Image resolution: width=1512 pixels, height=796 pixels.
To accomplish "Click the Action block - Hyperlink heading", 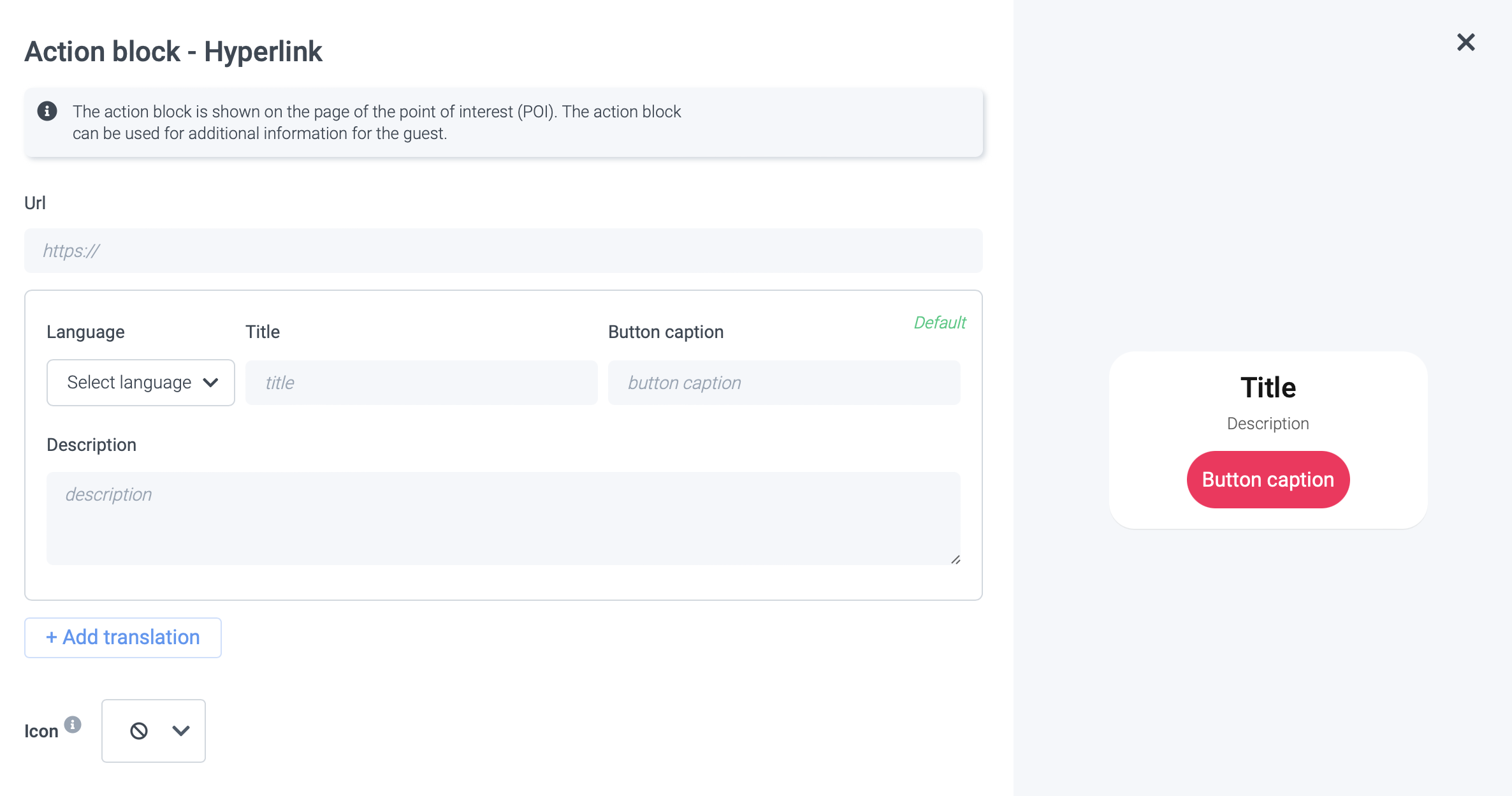I will point(173,52).
